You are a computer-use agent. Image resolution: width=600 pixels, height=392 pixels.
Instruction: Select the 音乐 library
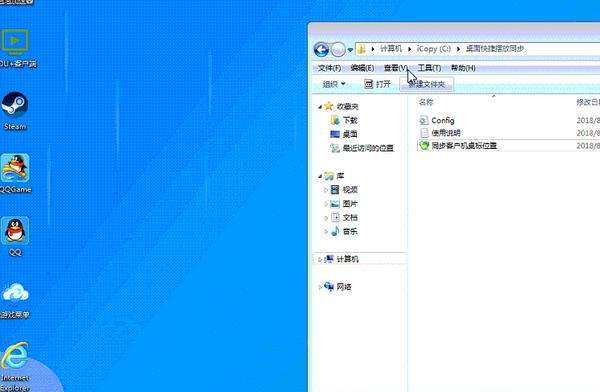pyautogui.click(x=350, y=231)
